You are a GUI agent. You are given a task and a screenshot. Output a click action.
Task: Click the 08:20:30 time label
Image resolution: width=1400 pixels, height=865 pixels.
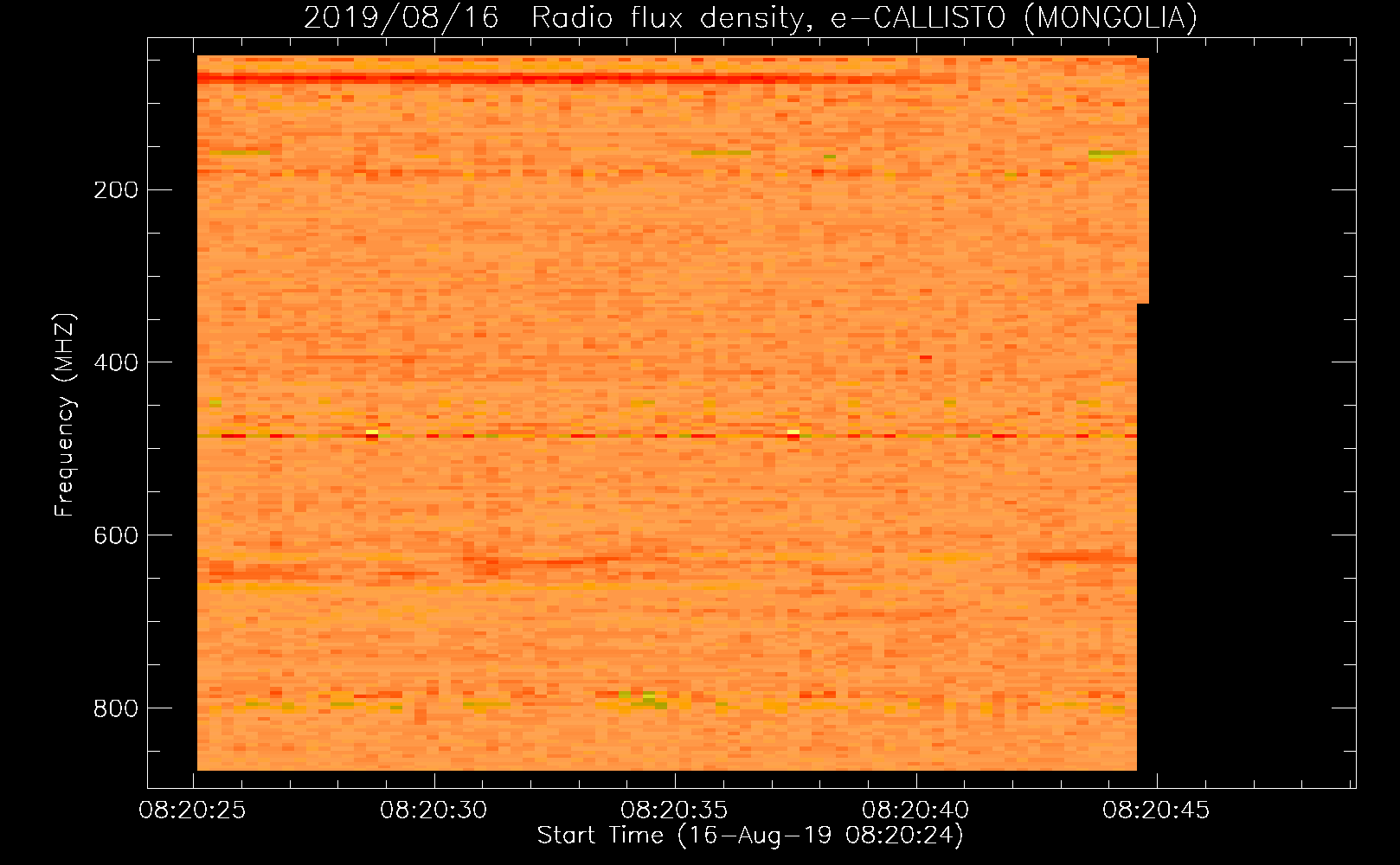click(x=433, y=811)
